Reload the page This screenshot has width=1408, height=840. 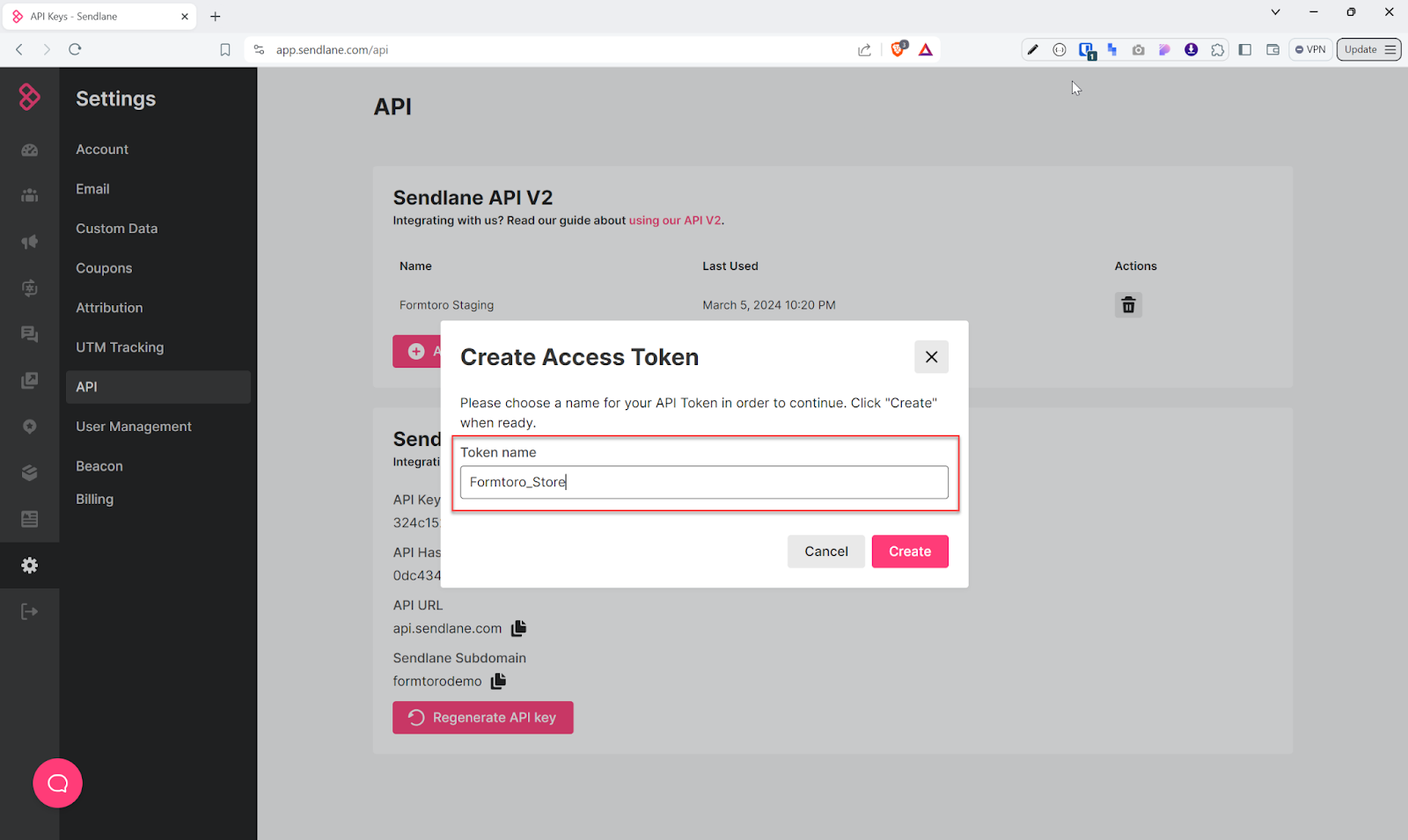click(x=75, y=49)
